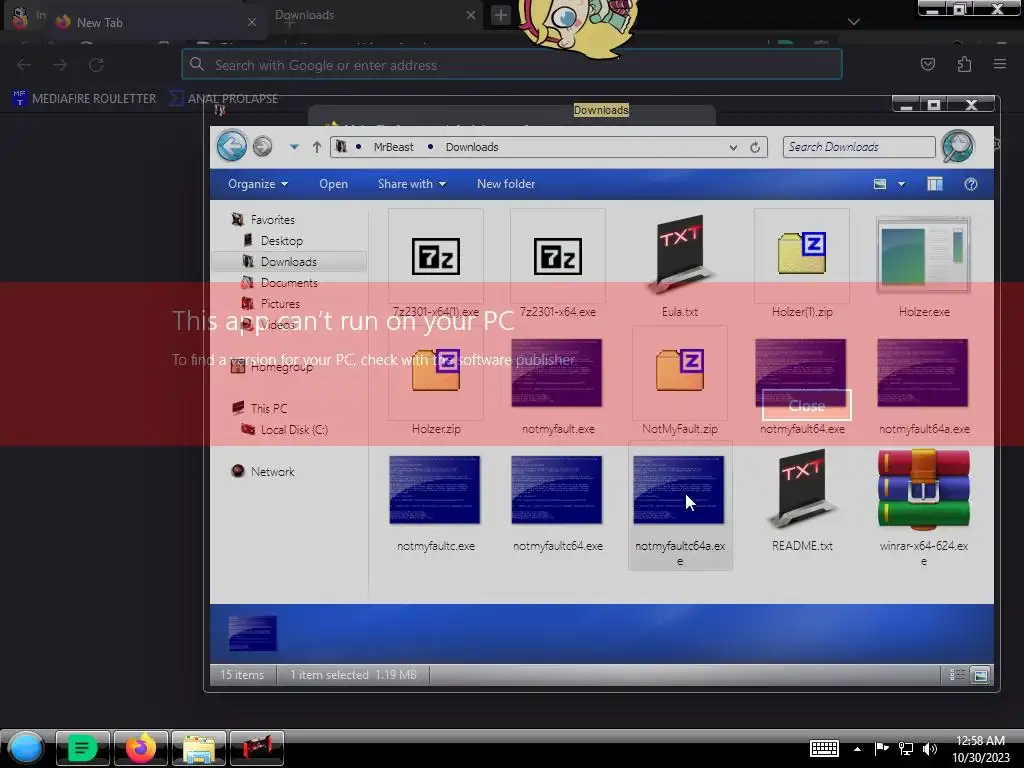
Task: Open MEDIAFIRE ROULETTER bookmark
Action: point(85,99)
